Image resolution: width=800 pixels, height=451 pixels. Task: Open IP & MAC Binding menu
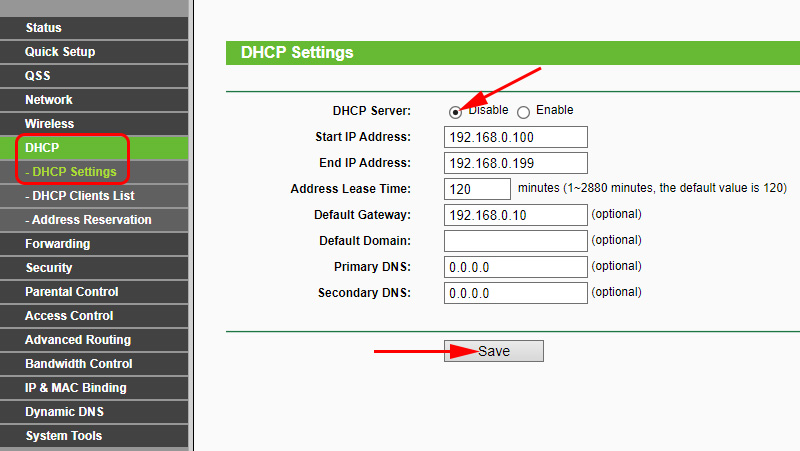[x=76, y=388]
